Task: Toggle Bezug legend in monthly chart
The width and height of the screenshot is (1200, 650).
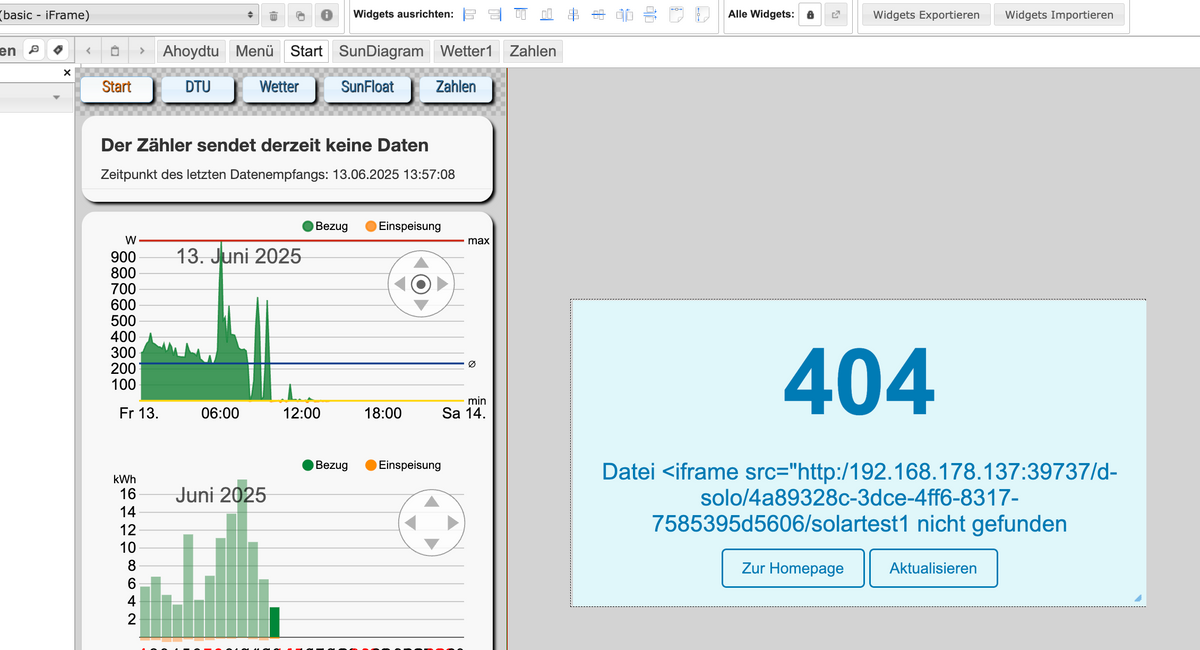Action: 325,465
